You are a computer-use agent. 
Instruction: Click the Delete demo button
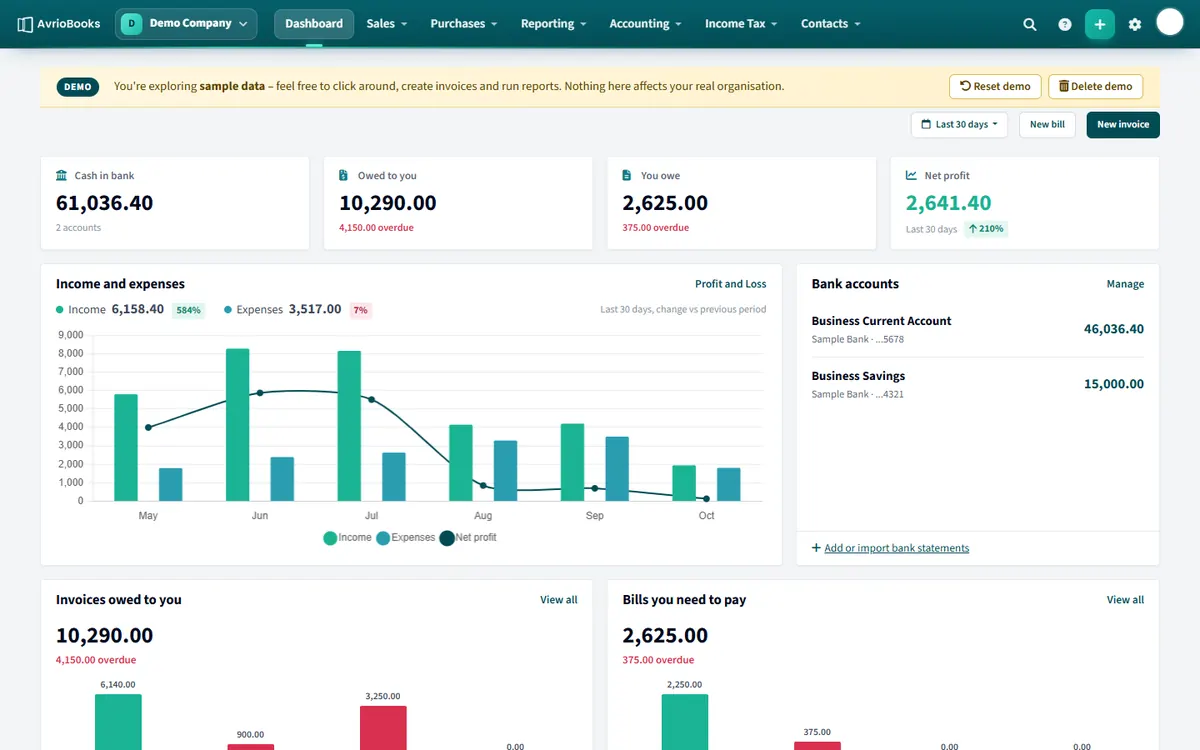point(1095,86)
